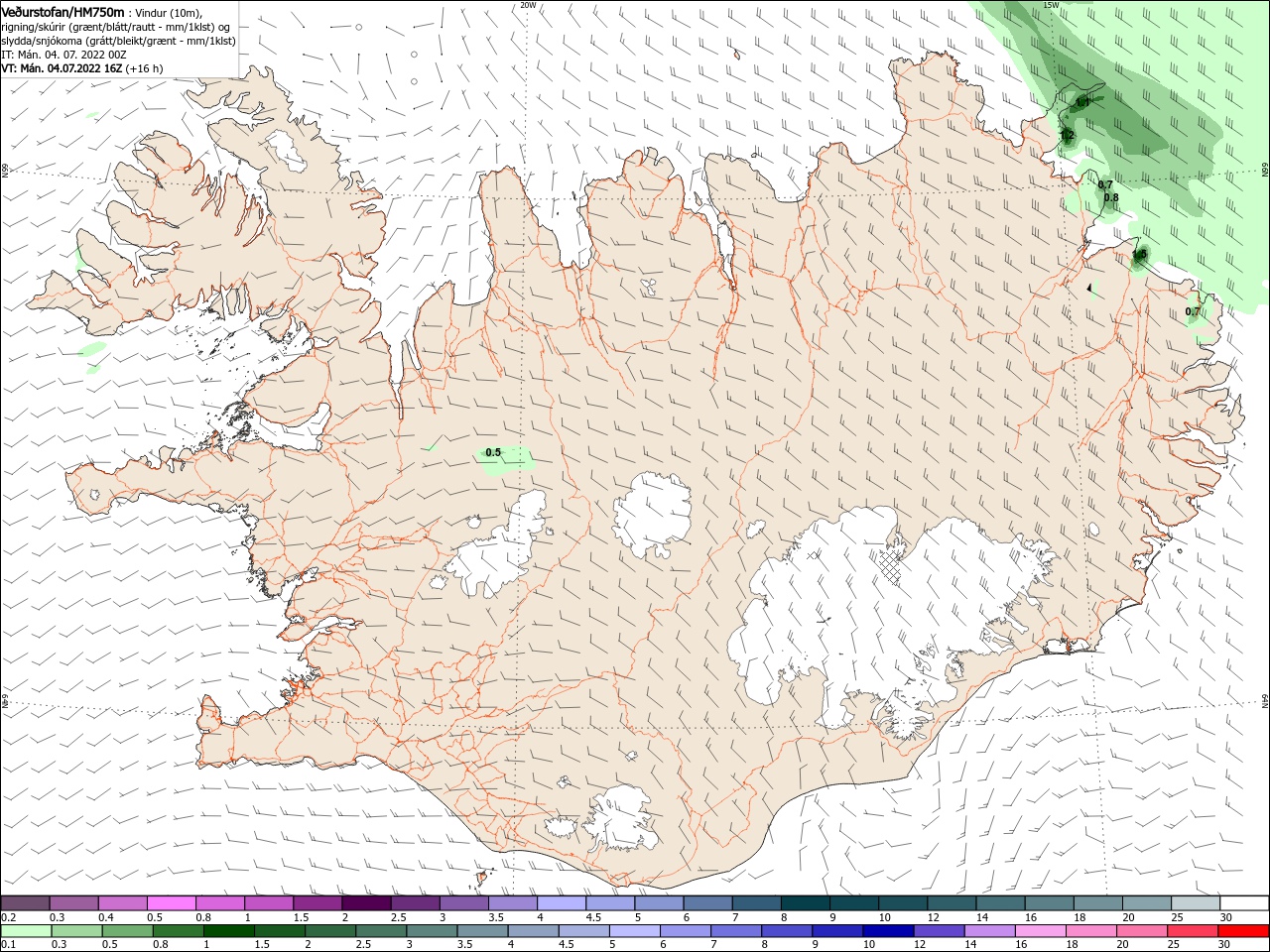Select the green swatch between 0.5 and 0.8
The image size is (1270, 952).
click(127, 931)
